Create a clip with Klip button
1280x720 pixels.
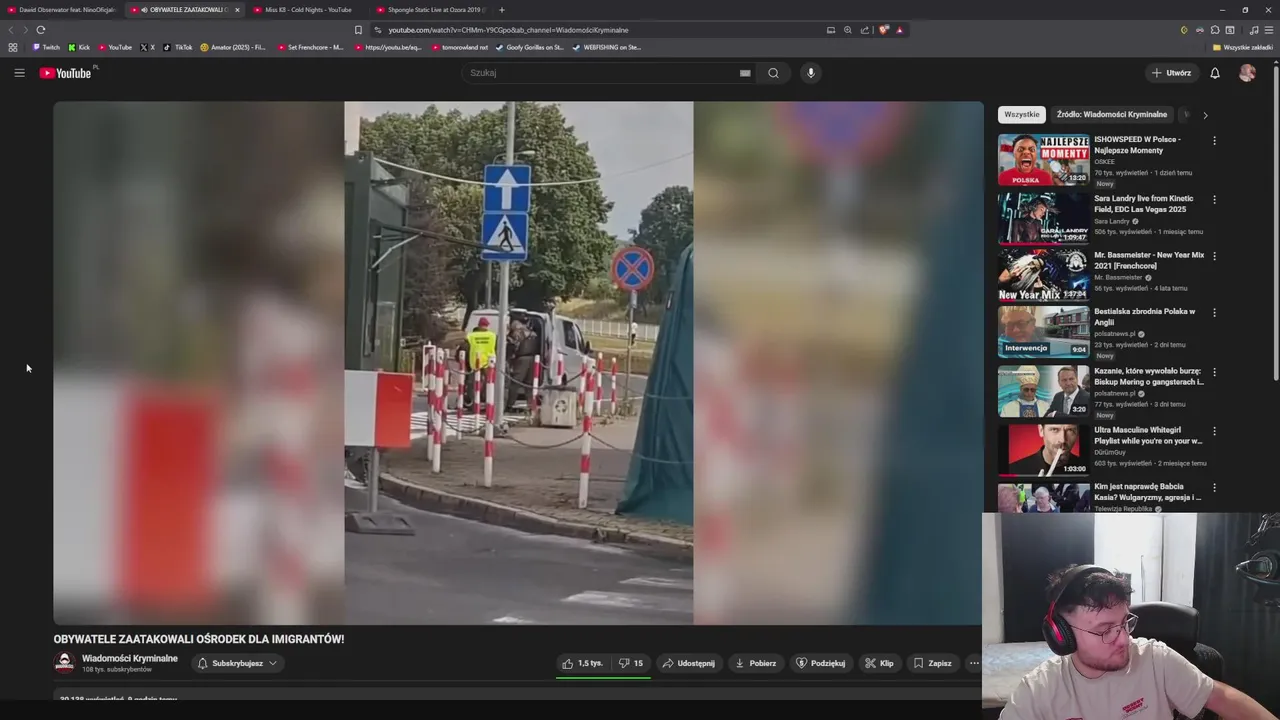880,663
